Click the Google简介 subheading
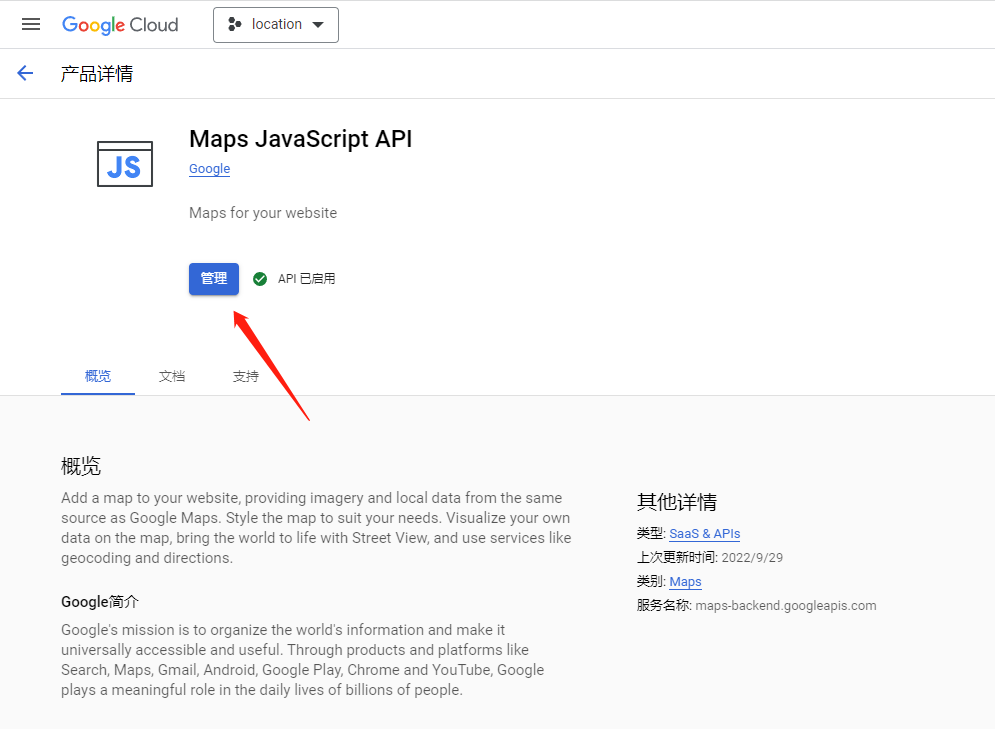Image resolution: width=995 pixels, height=729 pixels. coord(100,601)
